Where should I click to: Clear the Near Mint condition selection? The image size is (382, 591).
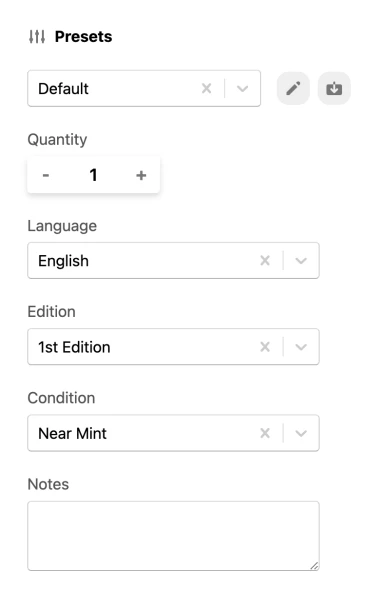coord(265,433)
